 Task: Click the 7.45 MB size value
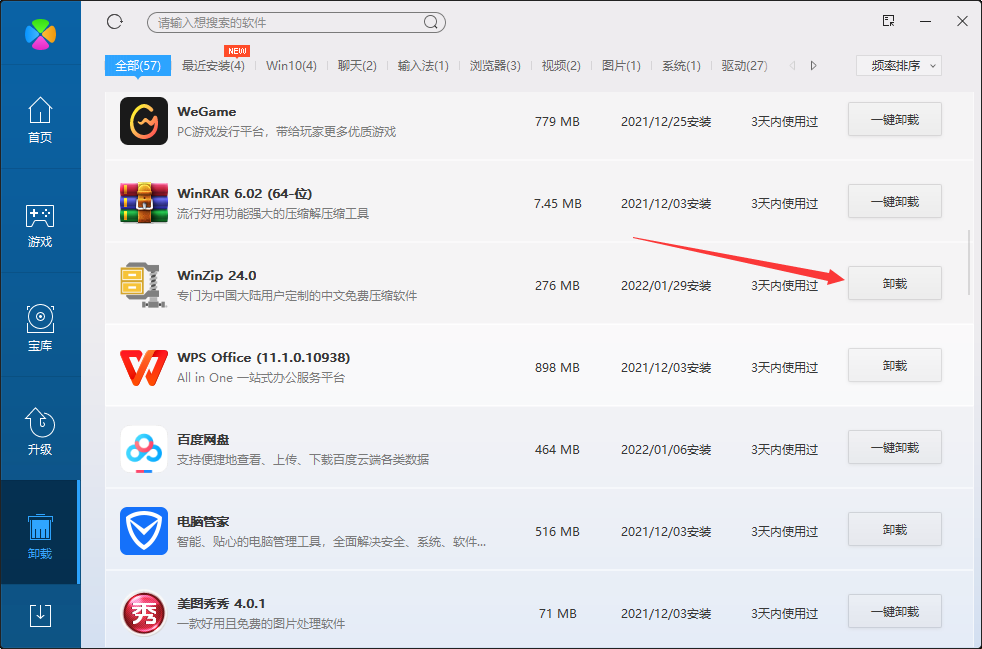coord(558,204)
